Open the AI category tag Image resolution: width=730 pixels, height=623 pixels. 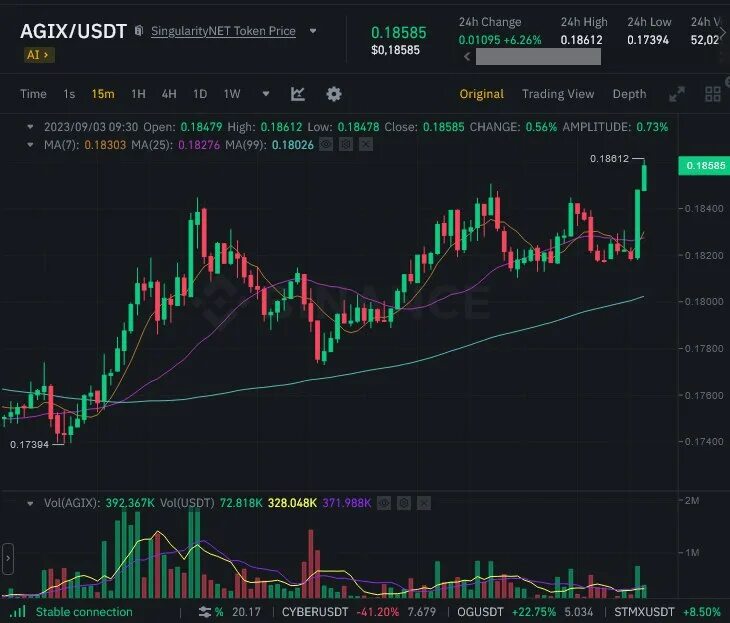39,55
